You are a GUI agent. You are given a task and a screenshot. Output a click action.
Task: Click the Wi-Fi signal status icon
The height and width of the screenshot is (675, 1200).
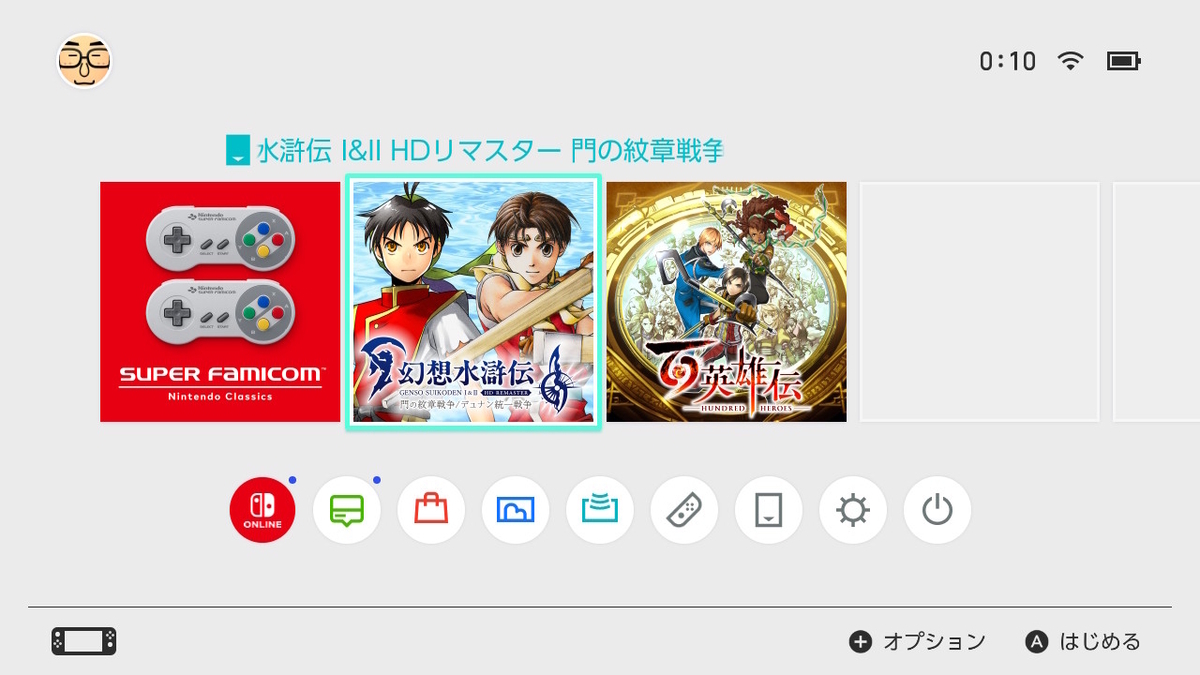click(1071, 61)
